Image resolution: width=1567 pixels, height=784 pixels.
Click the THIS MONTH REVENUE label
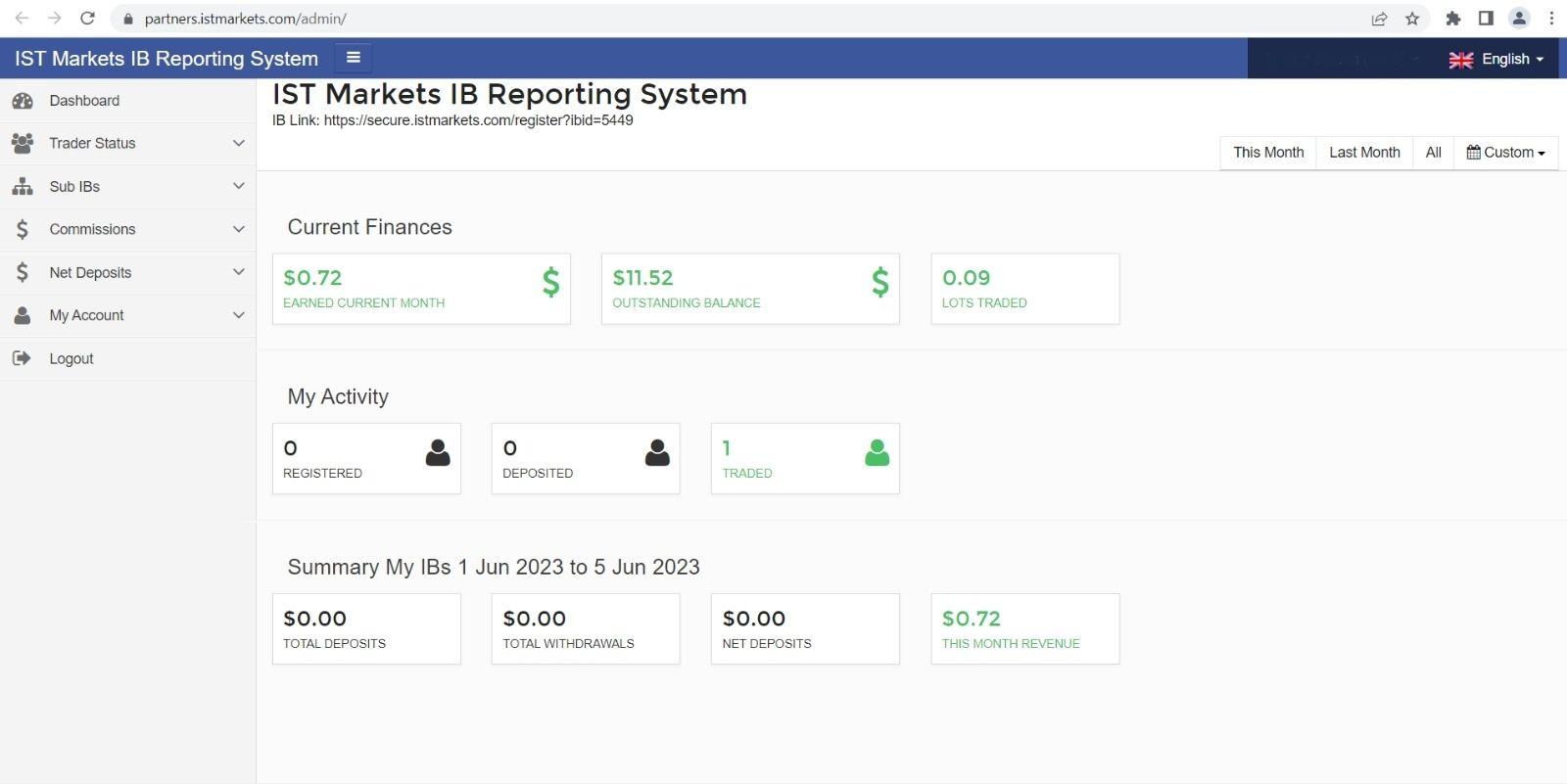[x=1011, y=643]
